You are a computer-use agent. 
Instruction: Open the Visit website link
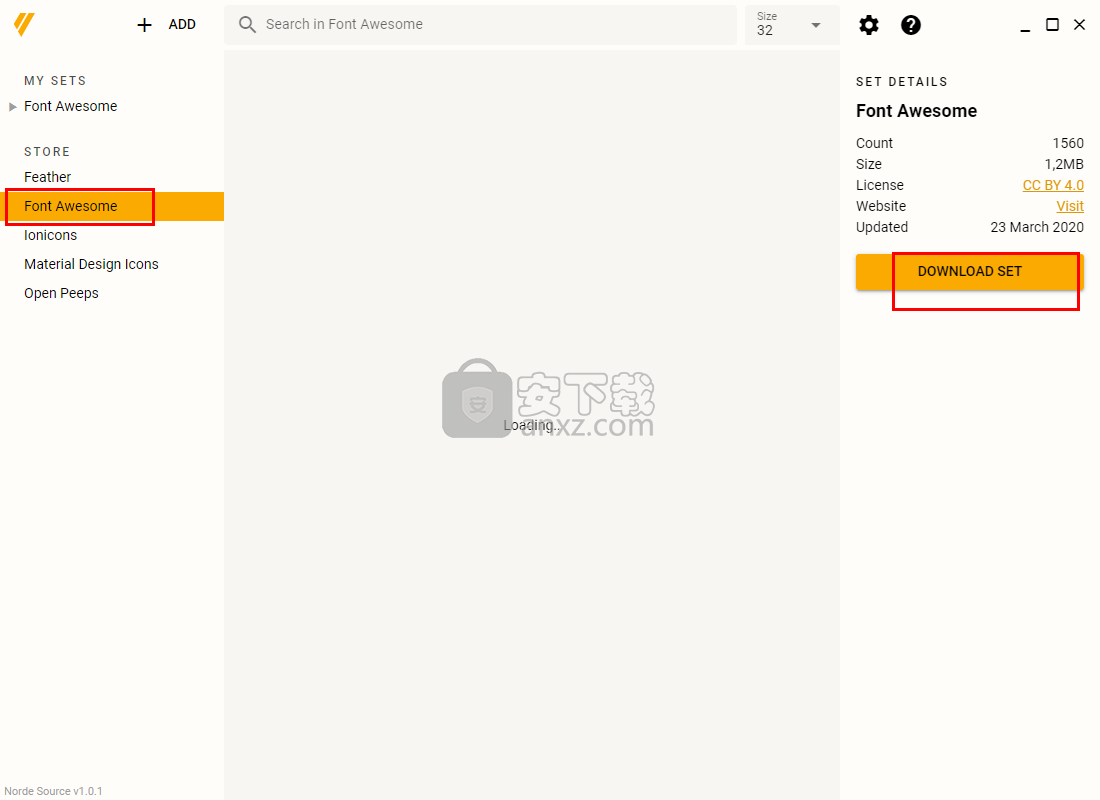[x=1070, y=206]
